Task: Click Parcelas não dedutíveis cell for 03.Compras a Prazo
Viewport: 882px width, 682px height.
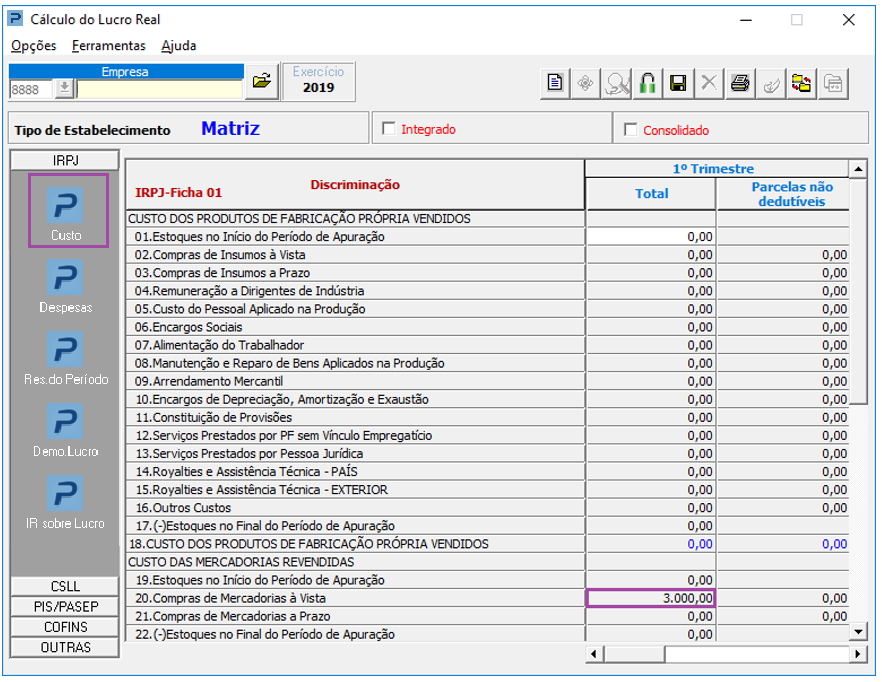Action: click(783, 272)
